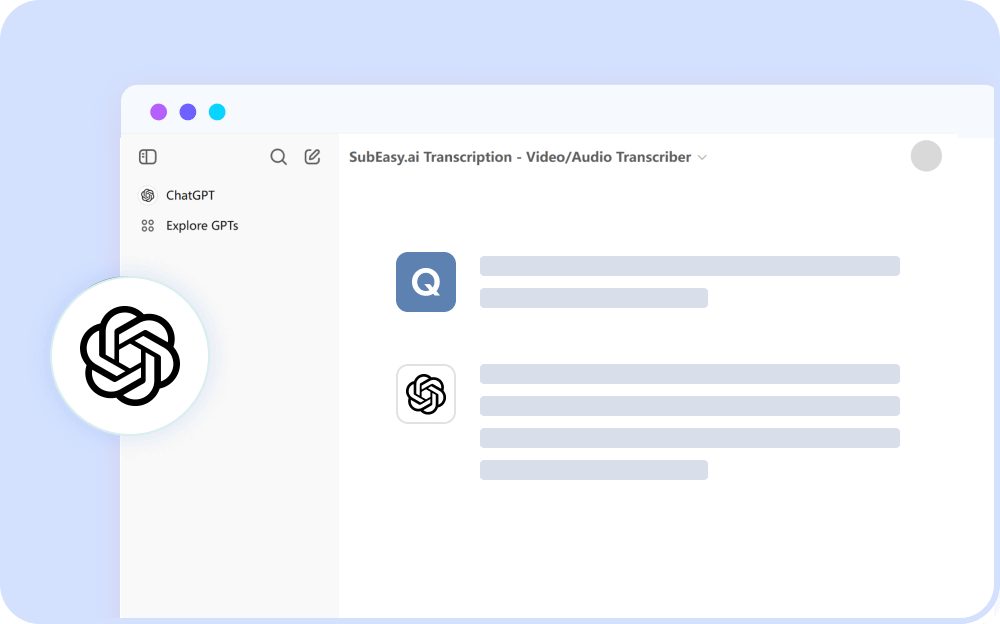The image size is (1000, 624).
Task: Click the cyan window control dot
Action: tap(217, 112)
